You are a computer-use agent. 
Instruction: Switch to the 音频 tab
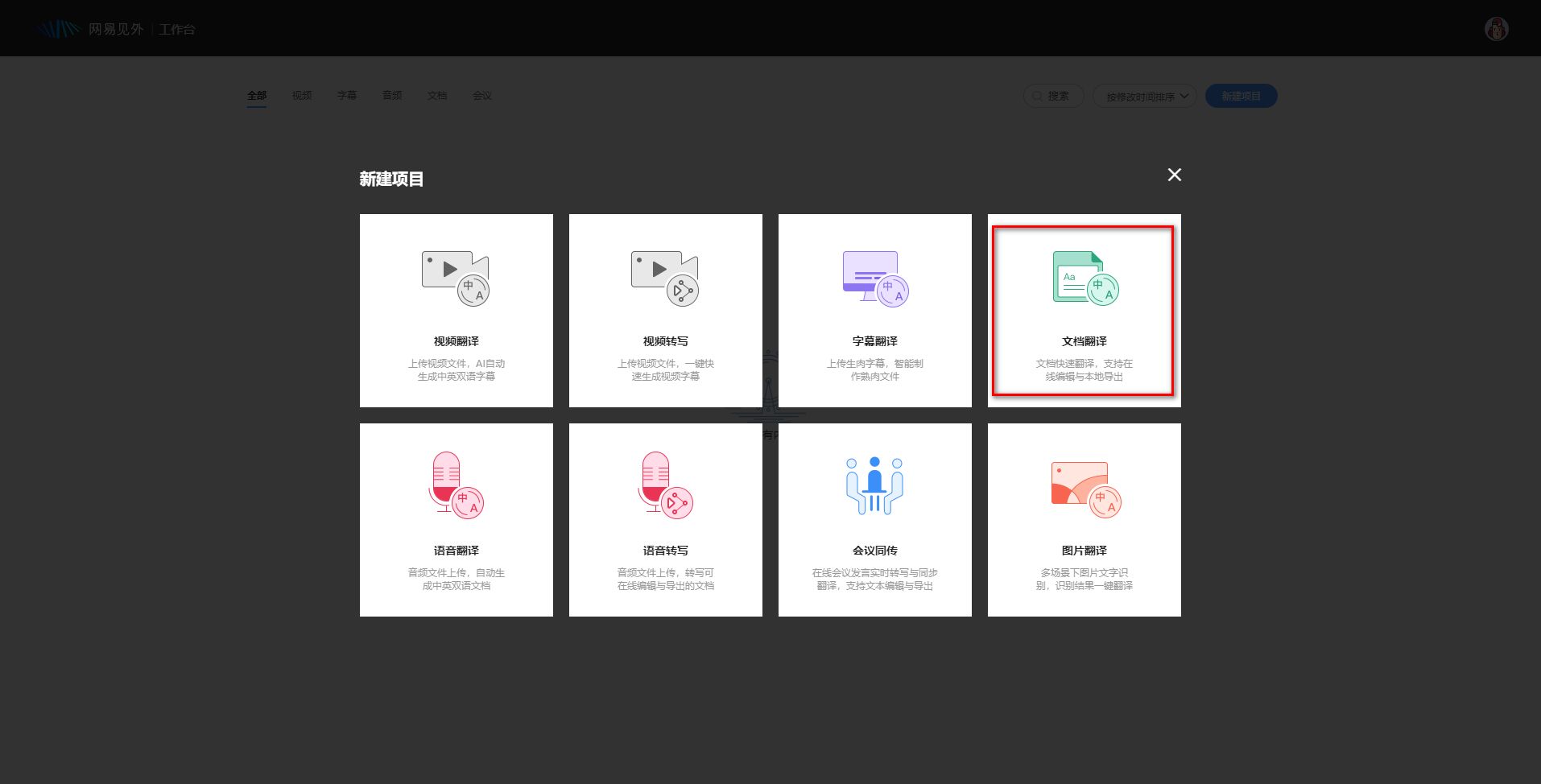[x=392, y=96]
